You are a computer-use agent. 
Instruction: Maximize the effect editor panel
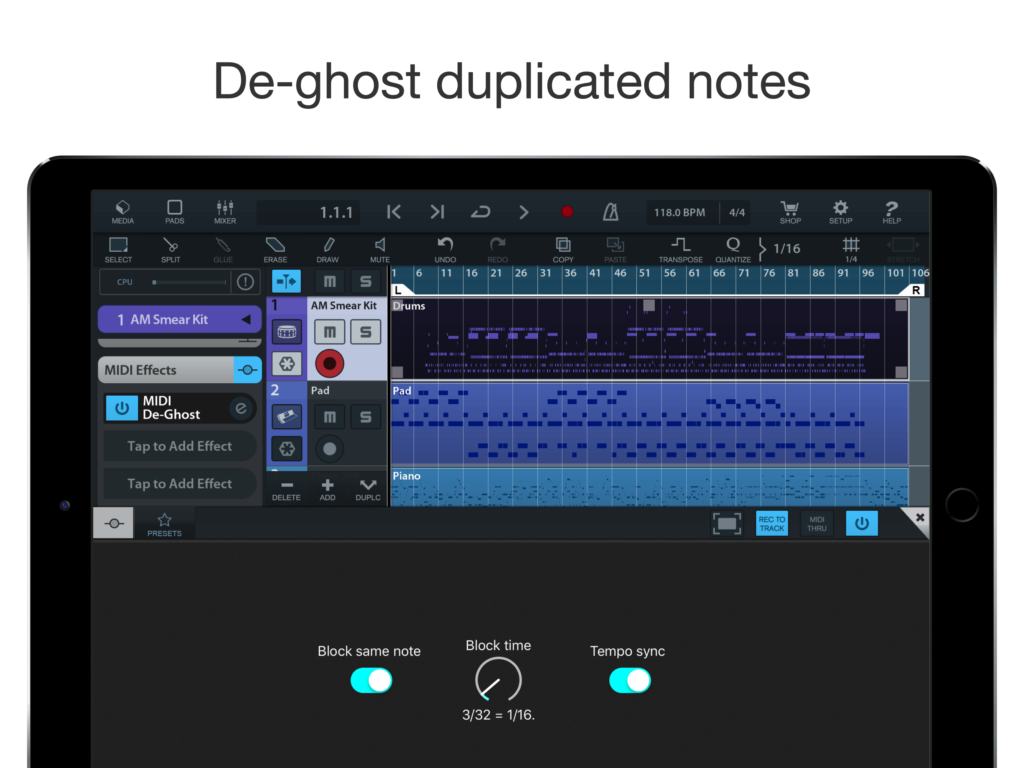pyautogui.click(x=727, y=523)
